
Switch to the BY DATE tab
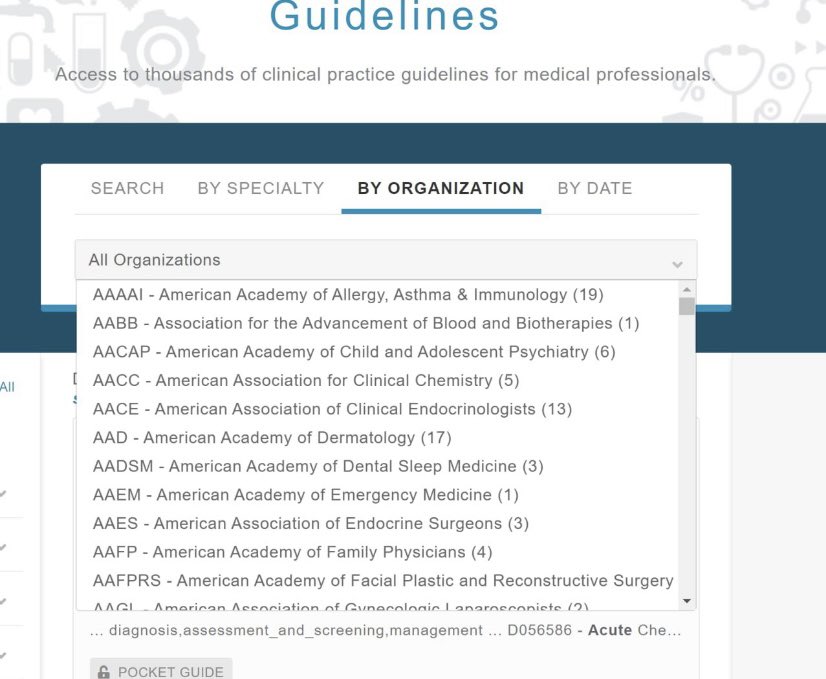click(x=595, y=189)
